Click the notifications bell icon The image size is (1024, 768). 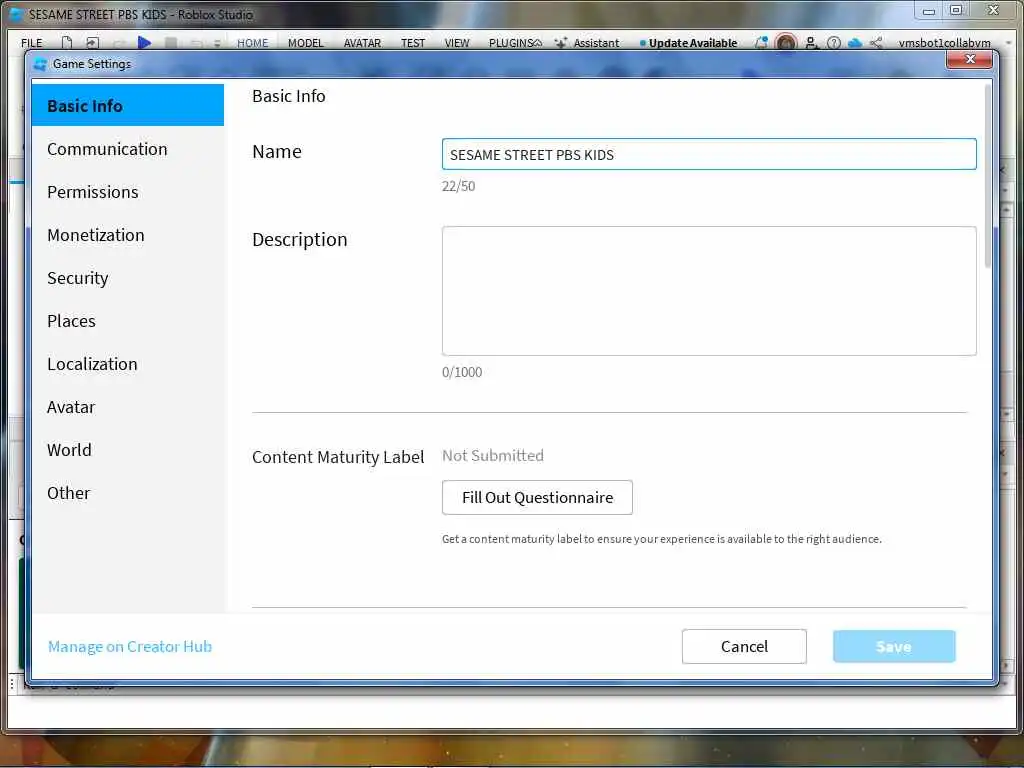(x=761, y=42)
